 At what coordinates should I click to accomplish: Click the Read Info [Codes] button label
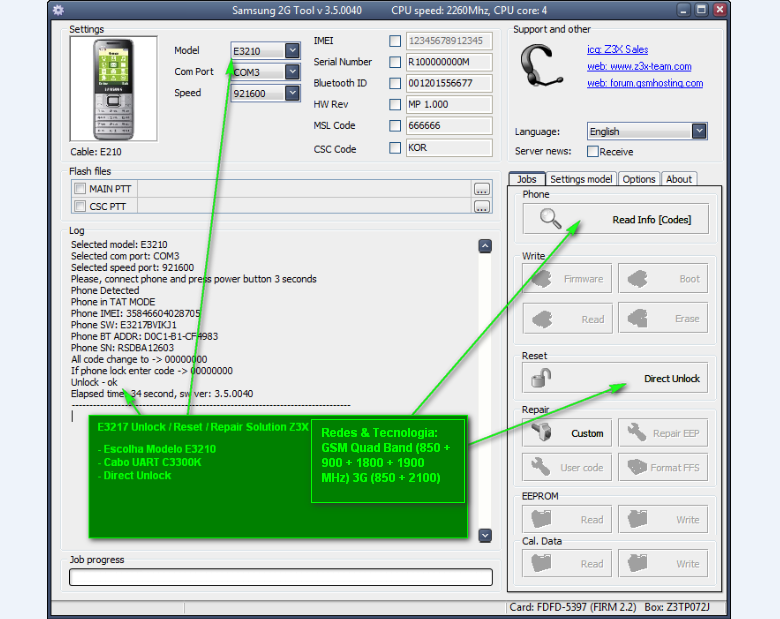(x=652, y=219)
